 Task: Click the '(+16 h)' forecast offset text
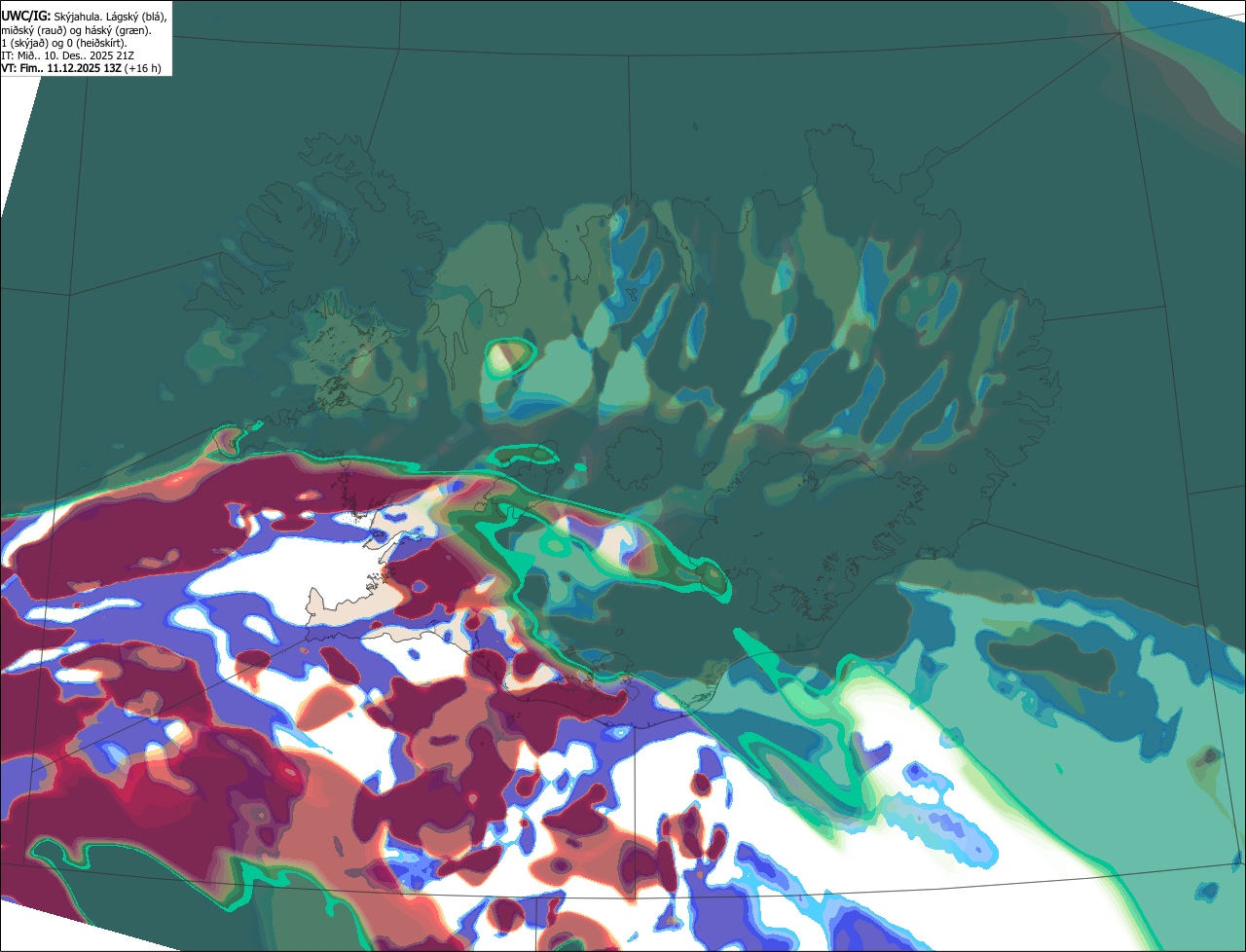point(142,68)
